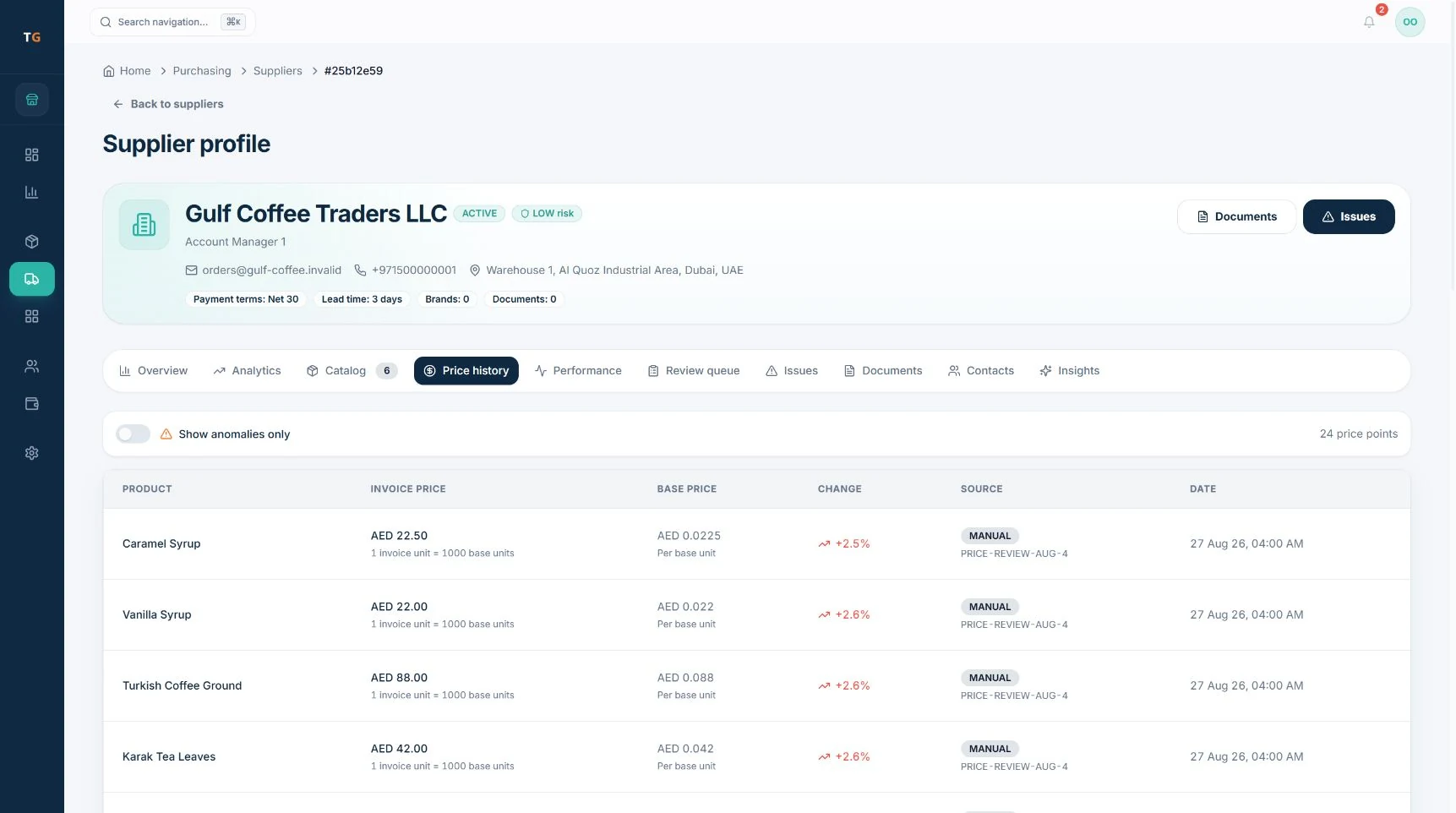Open the users icon in sidebar

click(x=32, y=366)
